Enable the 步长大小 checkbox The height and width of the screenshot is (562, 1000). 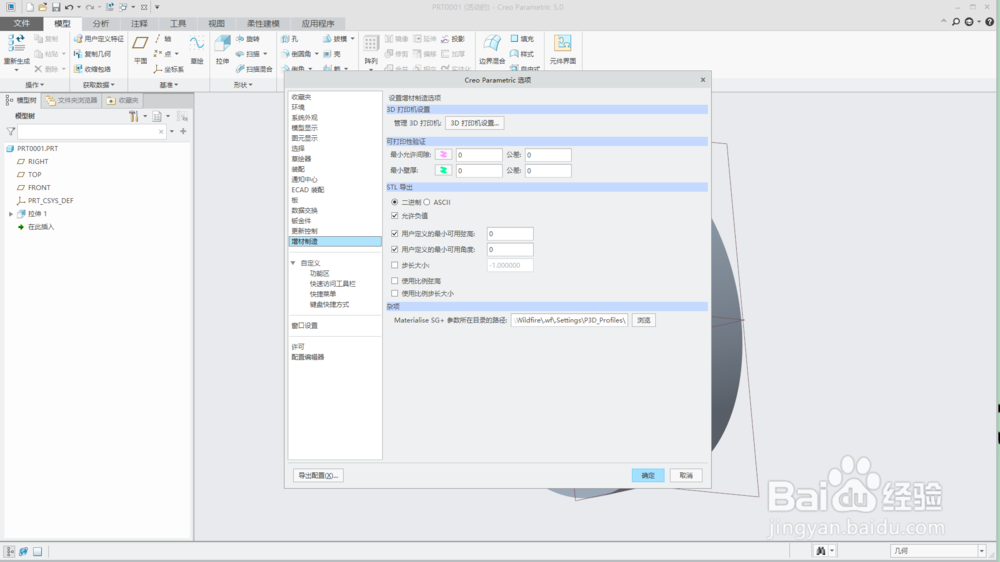[x=395, y=265]
